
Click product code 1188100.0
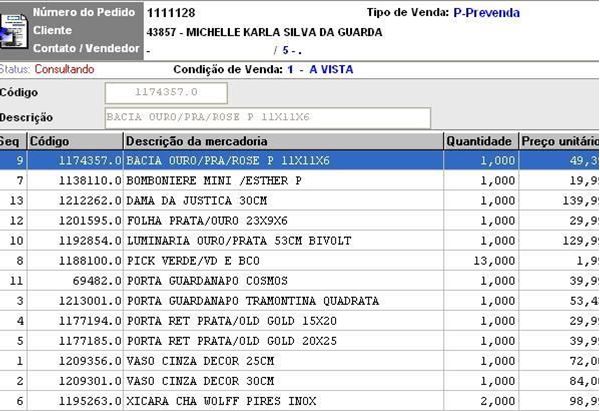[x=90, y=261]
